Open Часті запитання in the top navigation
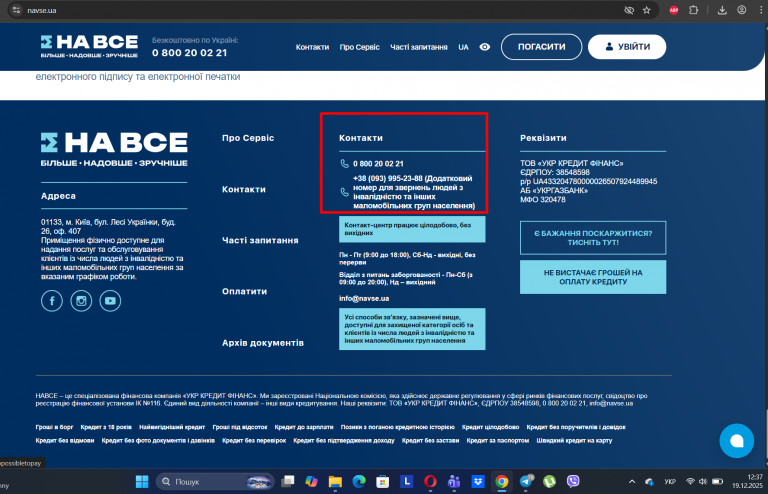 tap(419, 47)
